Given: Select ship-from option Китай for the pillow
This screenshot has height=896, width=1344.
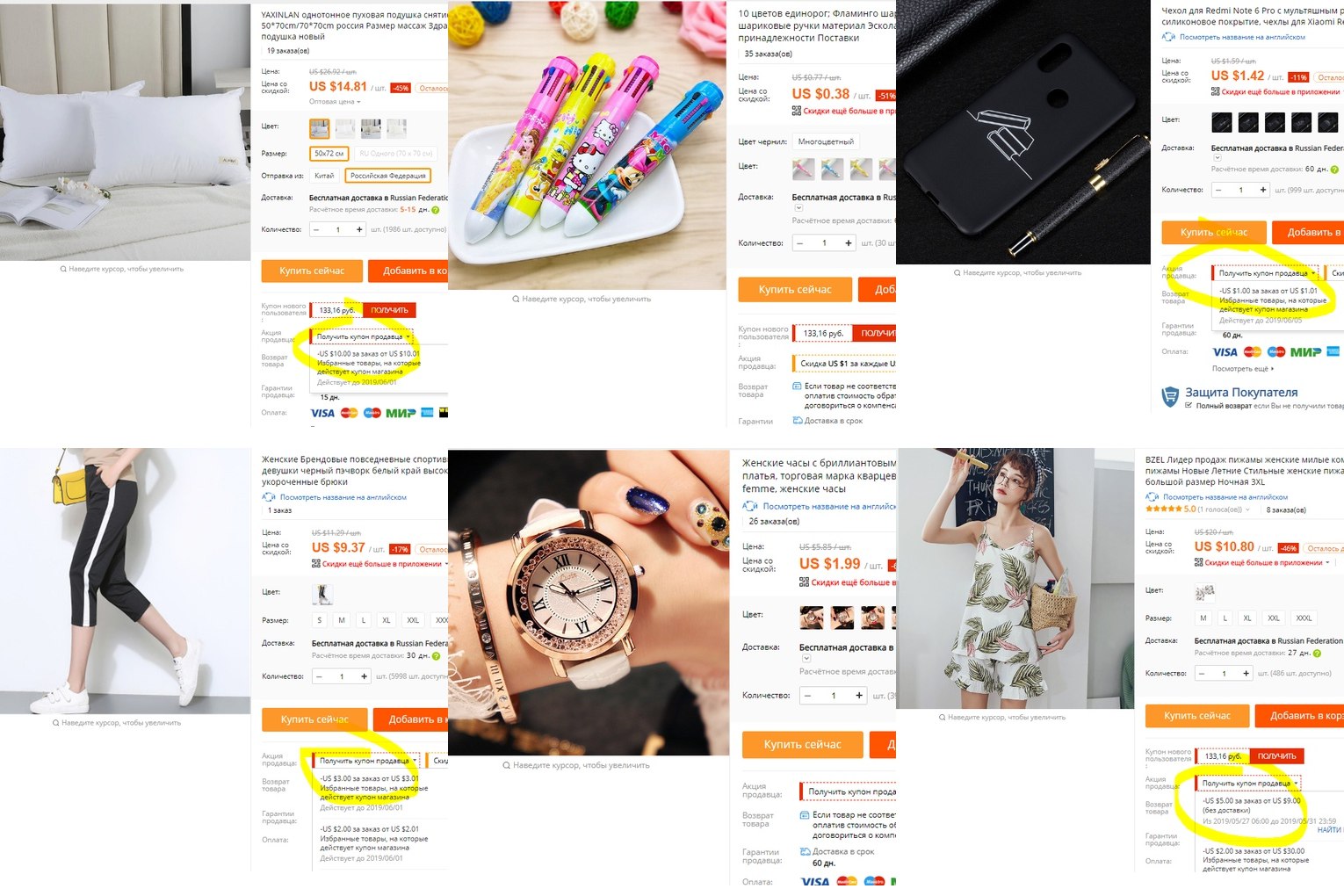Looking at the screenshot, I should (x=325, y=176).
